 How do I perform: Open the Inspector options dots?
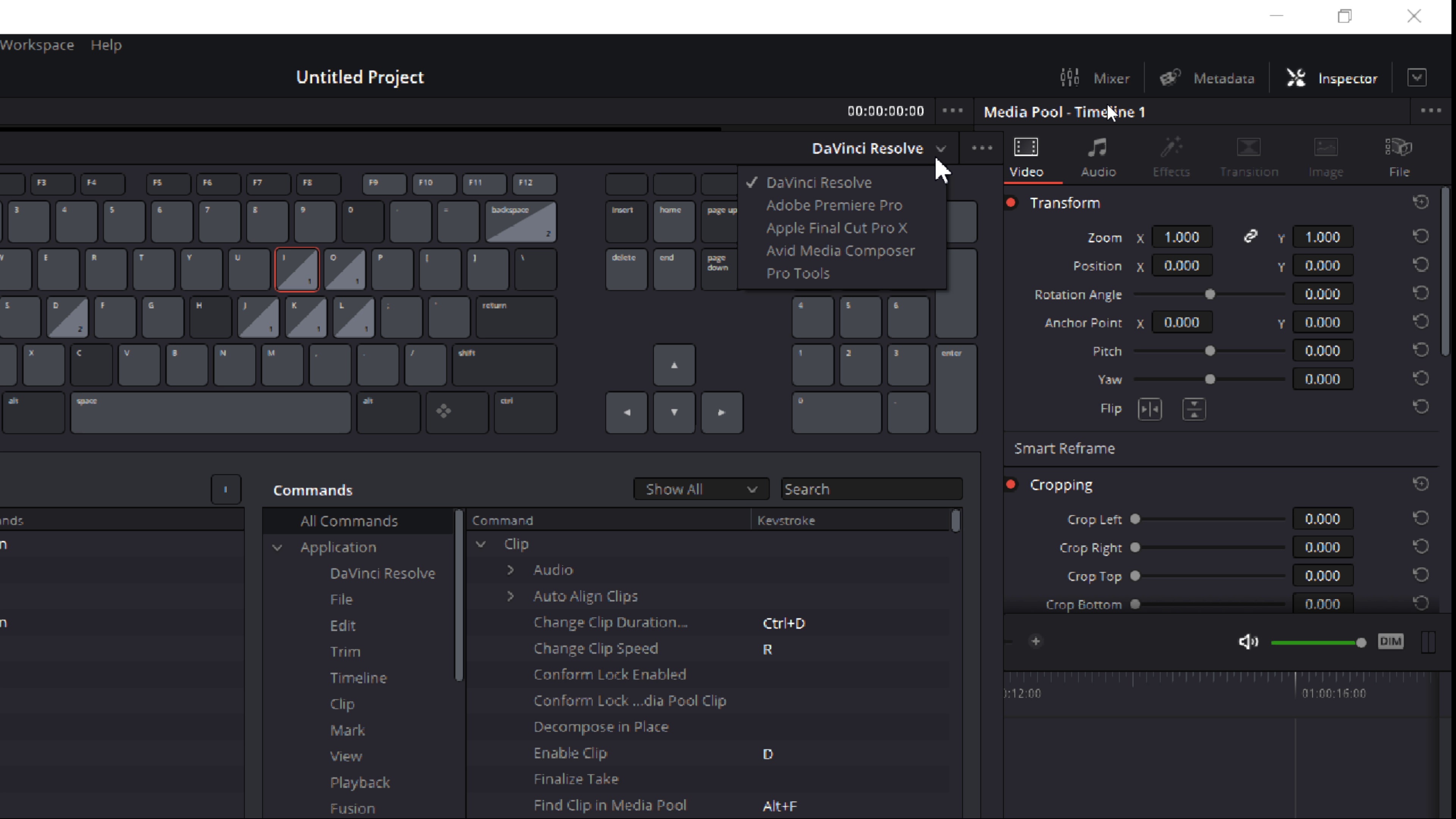click(1431, 111)
